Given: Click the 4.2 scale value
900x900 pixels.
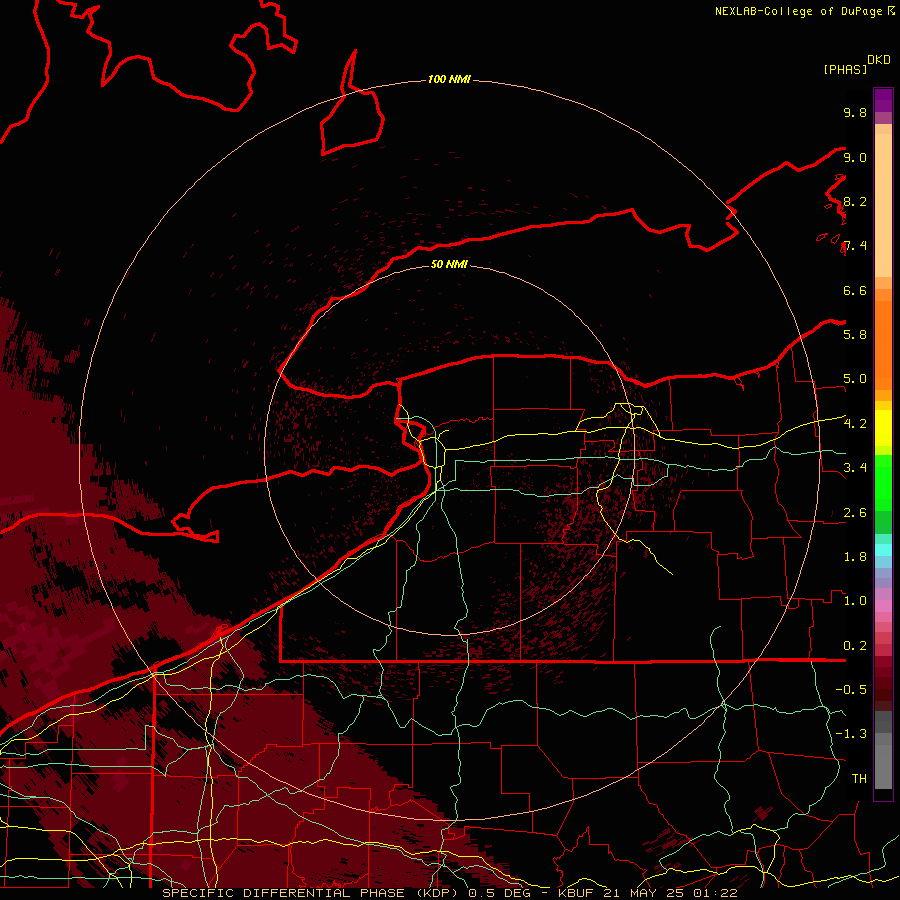Looking at the screenshot, I should [855, 424].
